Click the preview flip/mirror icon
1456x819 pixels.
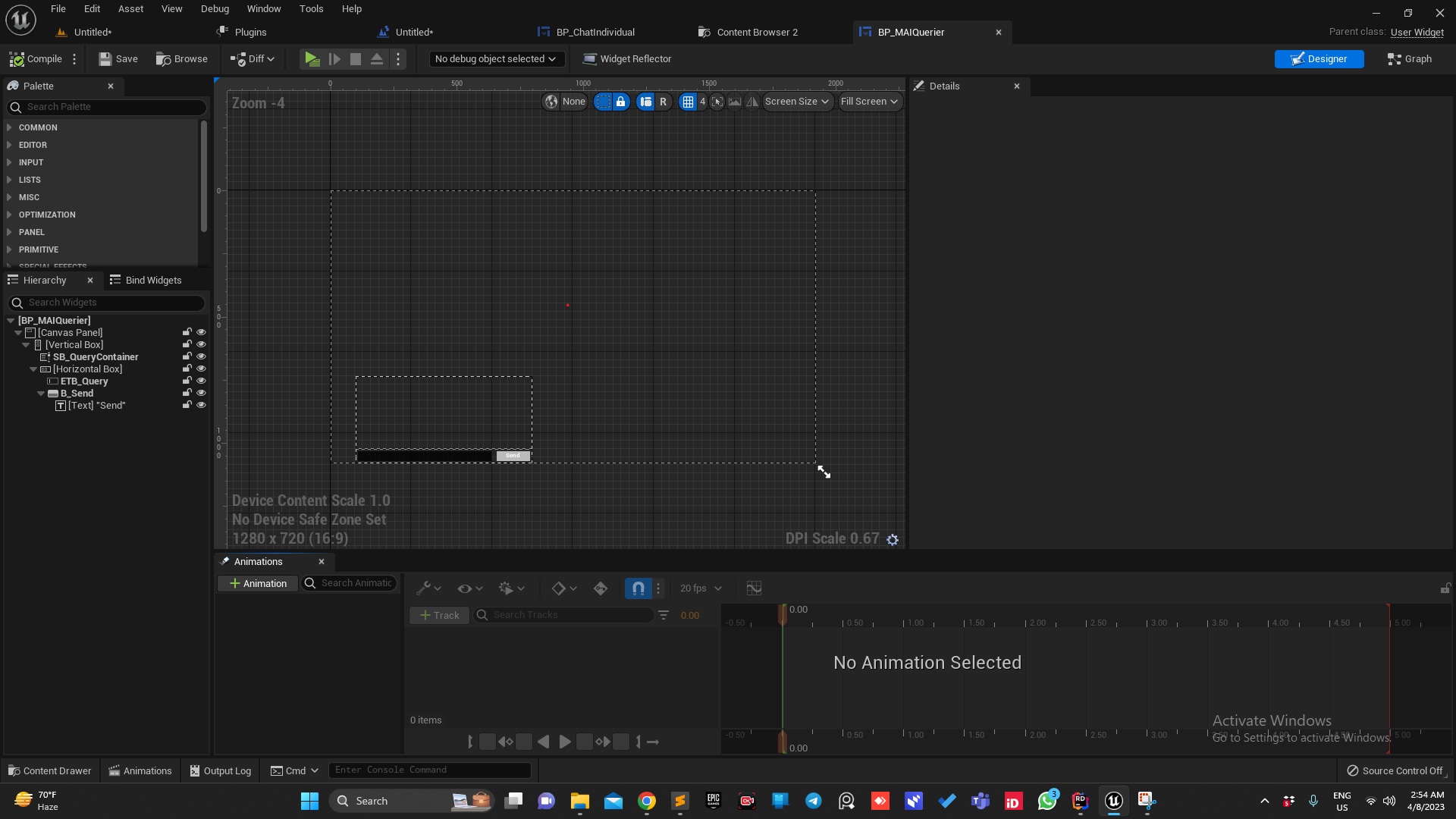coord(752,102)
